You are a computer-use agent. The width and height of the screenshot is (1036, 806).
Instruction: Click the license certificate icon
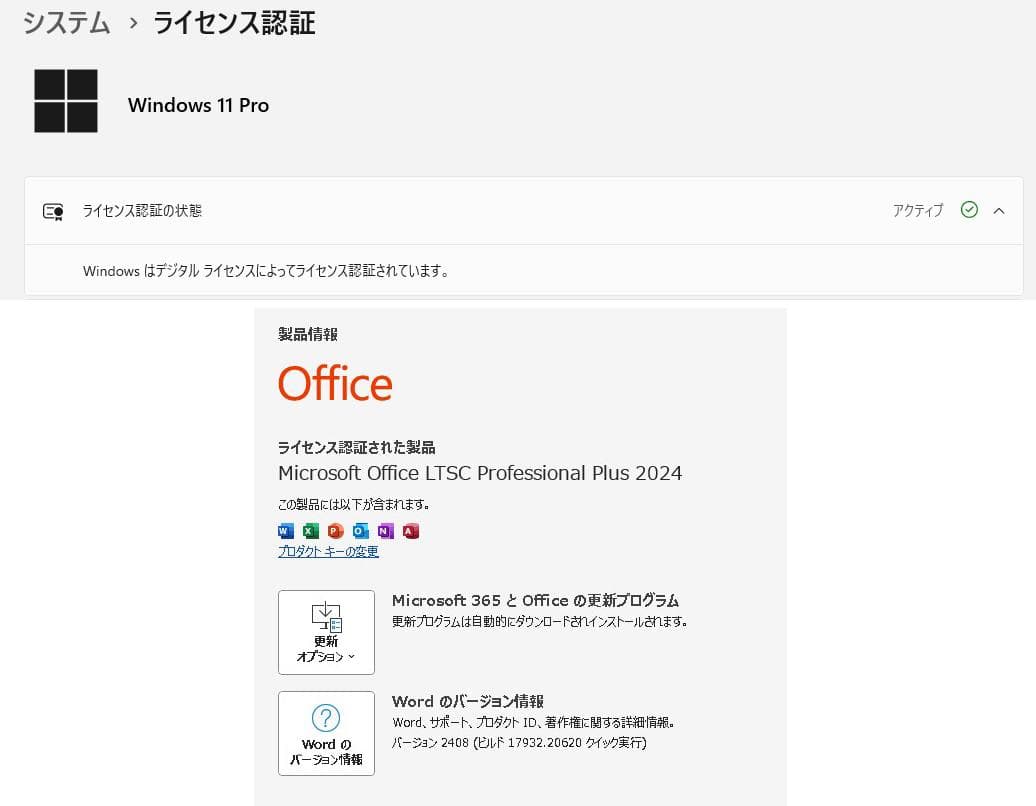[x=53, y=211]
